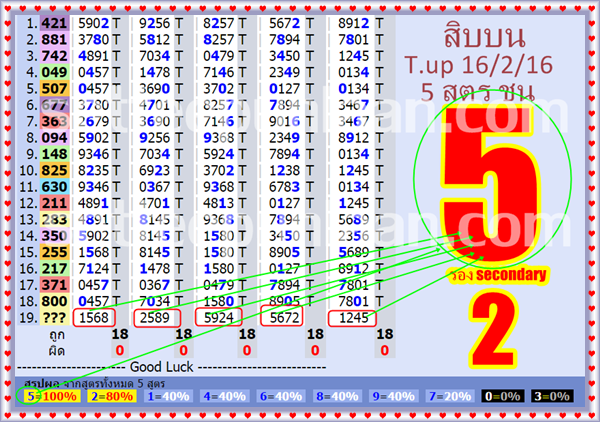Click result 217 in row 16
Image resolution: width=600 pixels, height=422 pixels.
[x=54, y=269]
